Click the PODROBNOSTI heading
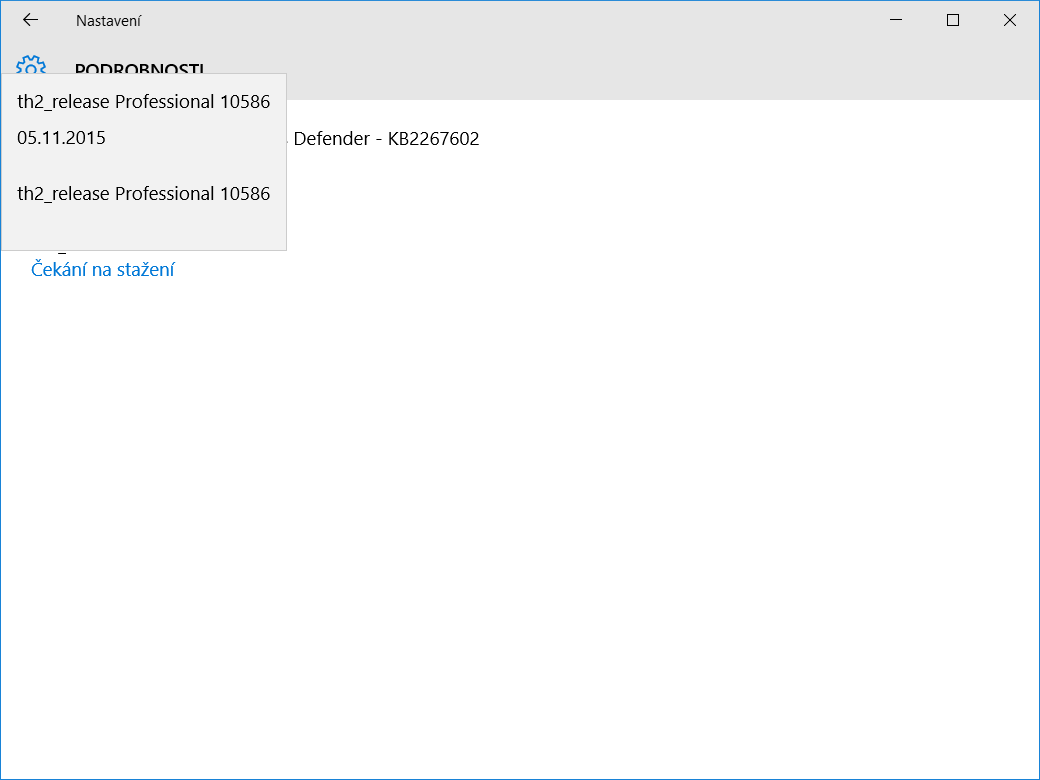The image size is (1040, 780). coord(139,68)
